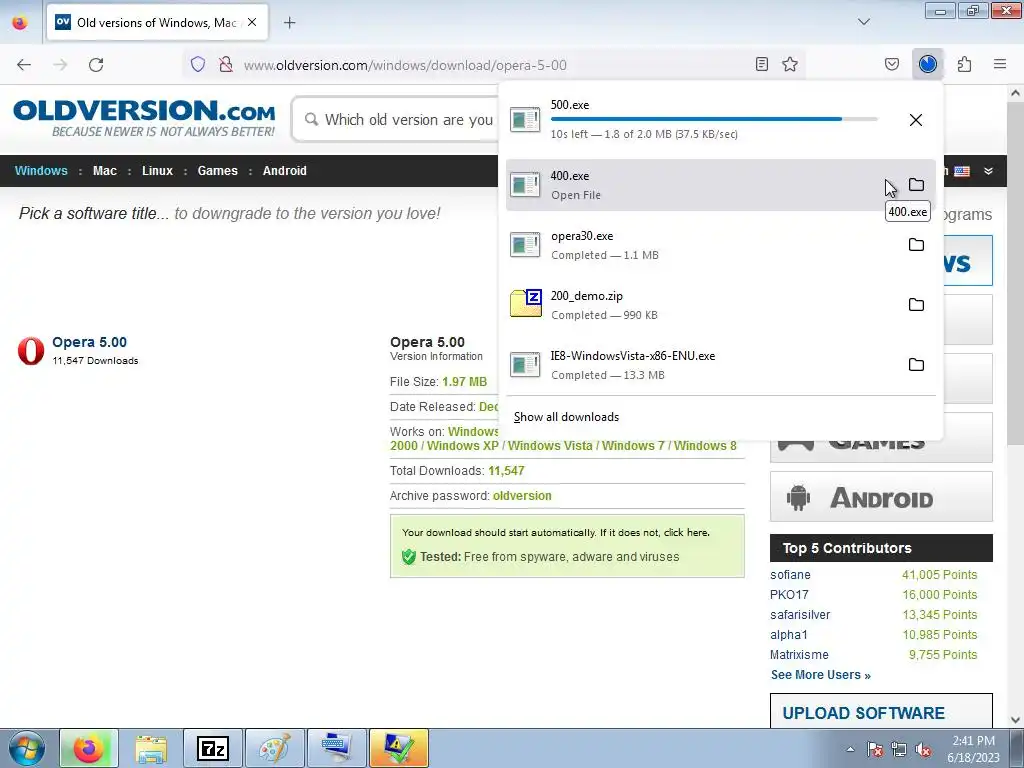
Task: Click the 400.exe file icon
Action: click(525, 185)
